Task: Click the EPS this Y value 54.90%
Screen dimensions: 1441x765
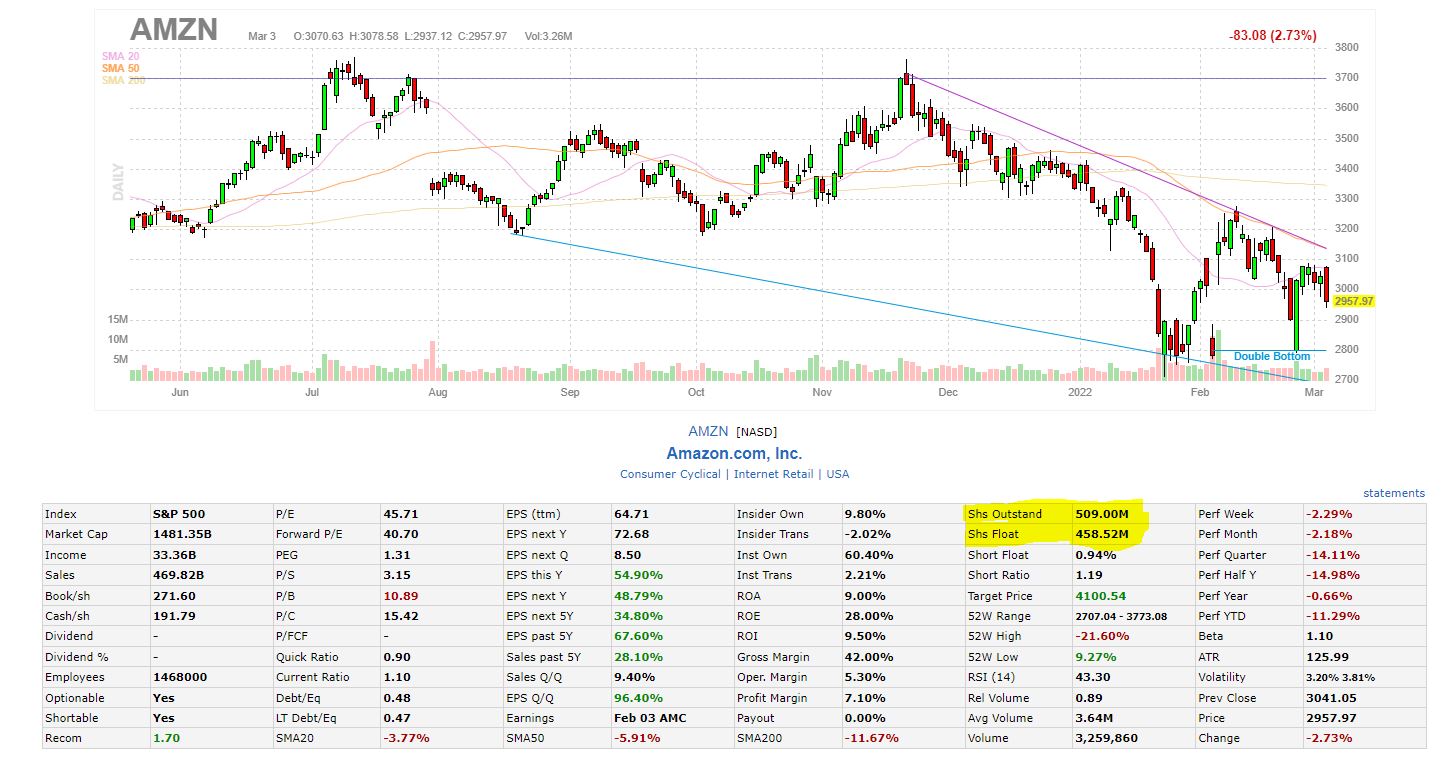Action: click(x=638, y=575)
